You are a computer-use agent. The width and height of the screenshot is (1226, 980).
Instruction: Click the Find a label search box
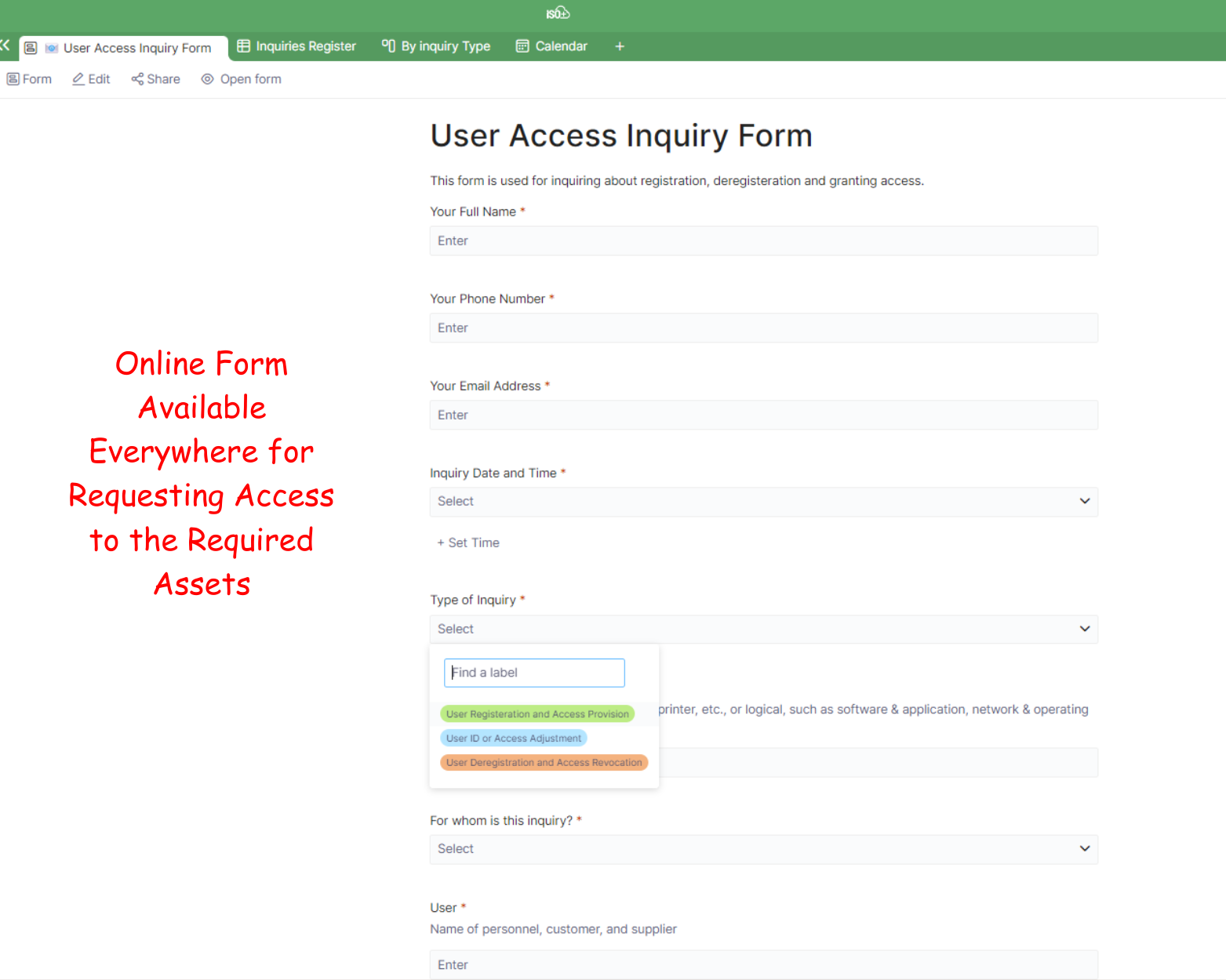[x=534, y=673]
